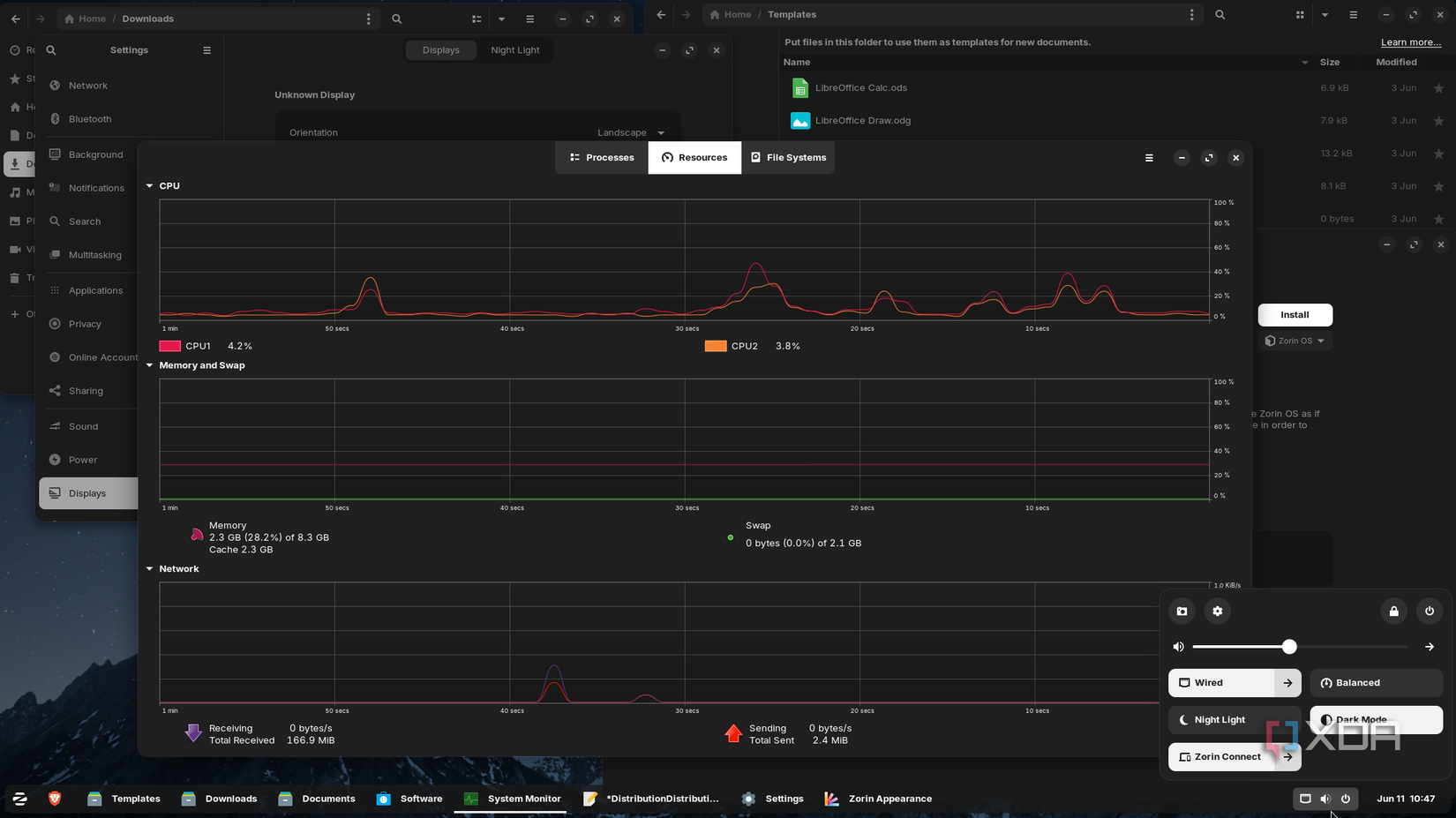The height and width of the screenshot is (818, 1456).
Task: Open power off menu in quick settings
Action: click(1430, 611)
